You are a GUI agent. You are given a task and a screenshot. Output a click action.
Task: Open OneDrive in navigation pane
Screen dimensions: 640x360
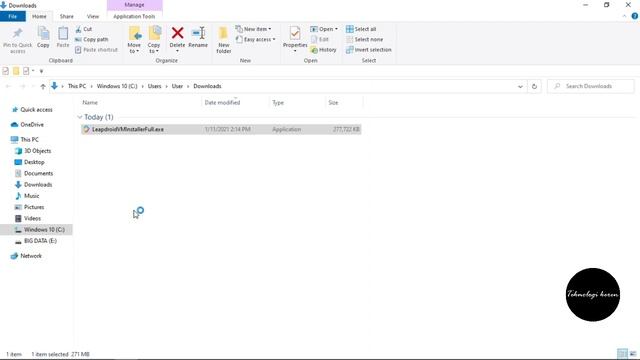click(x=27, y=124)
